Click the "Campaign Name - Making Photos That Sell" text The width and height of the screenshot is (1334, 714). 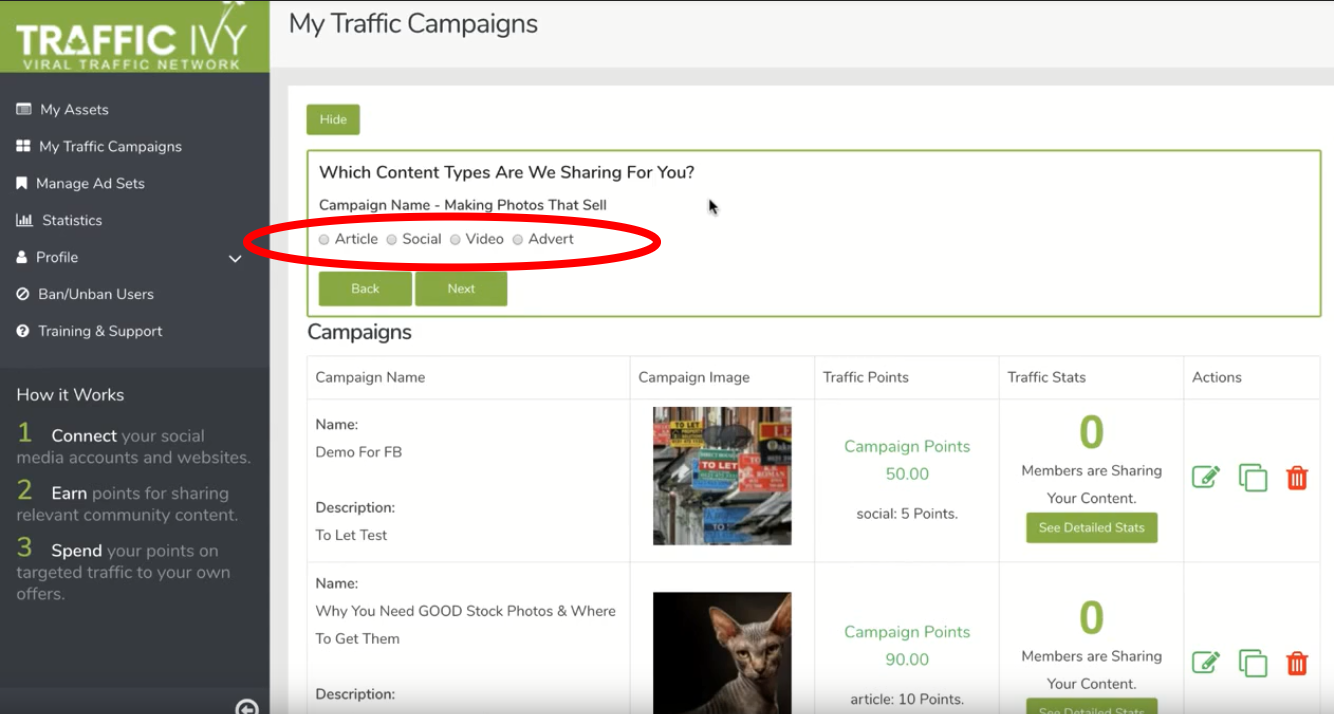(x=463, y=205)
